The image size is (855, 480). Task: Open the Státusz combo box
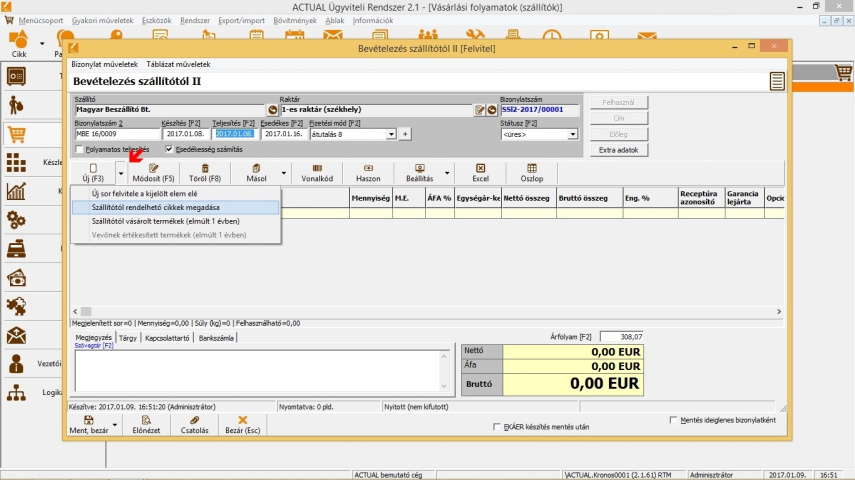pos(573,134)
